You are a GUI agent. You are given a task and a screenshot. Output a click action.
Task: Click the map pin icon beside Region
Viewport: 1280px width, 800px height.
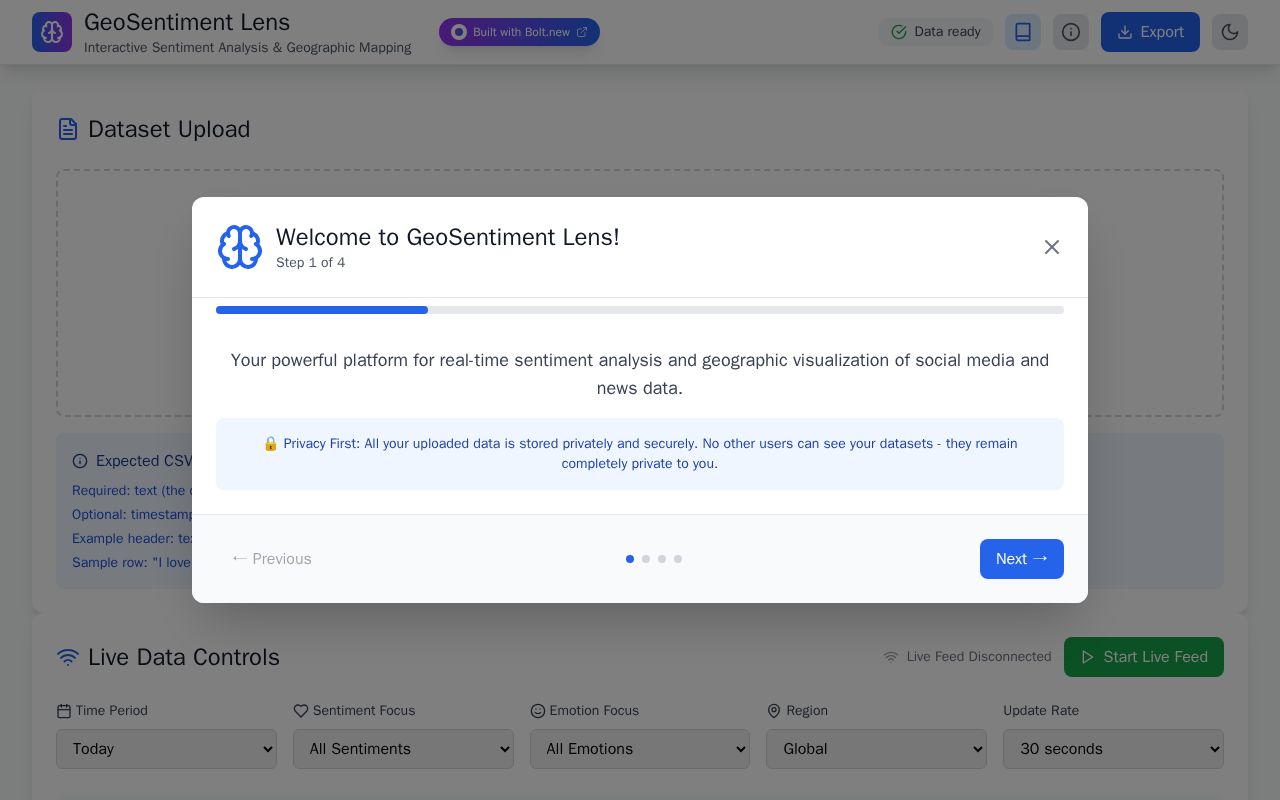pos(774,711)
